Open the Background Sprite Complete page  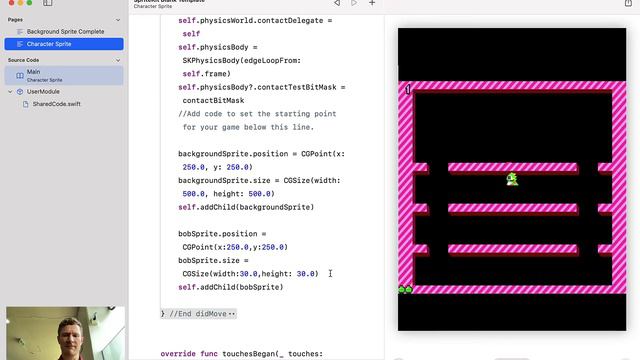click(x=64, y=31)
